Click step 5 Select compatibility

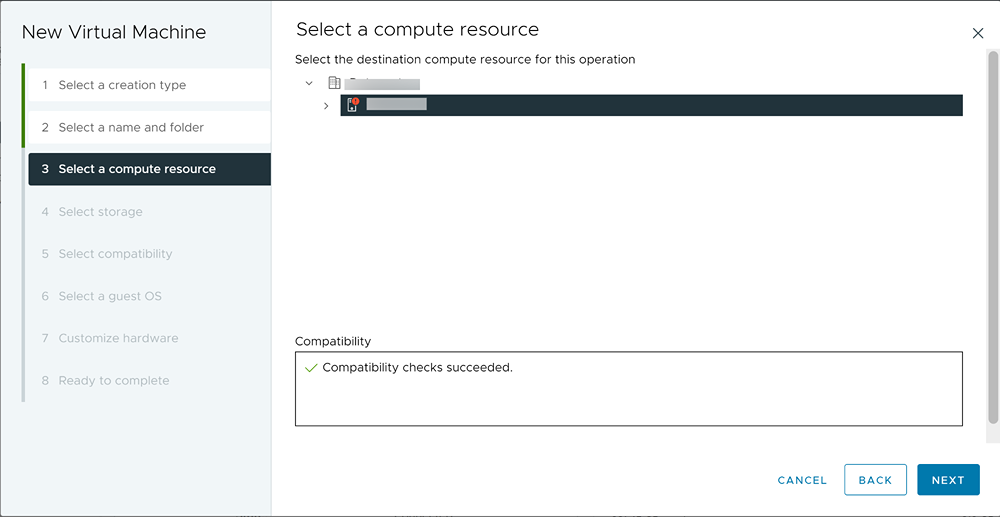115,254
